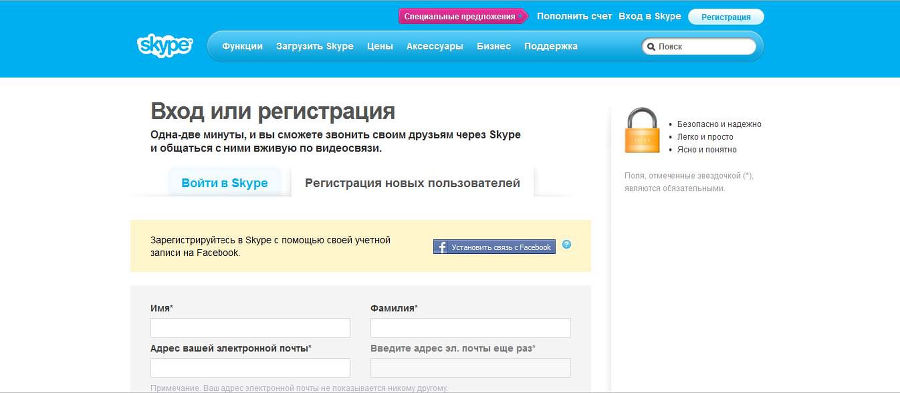Focus the Поиск search field

pyautogui.click(x=699, y=47)
